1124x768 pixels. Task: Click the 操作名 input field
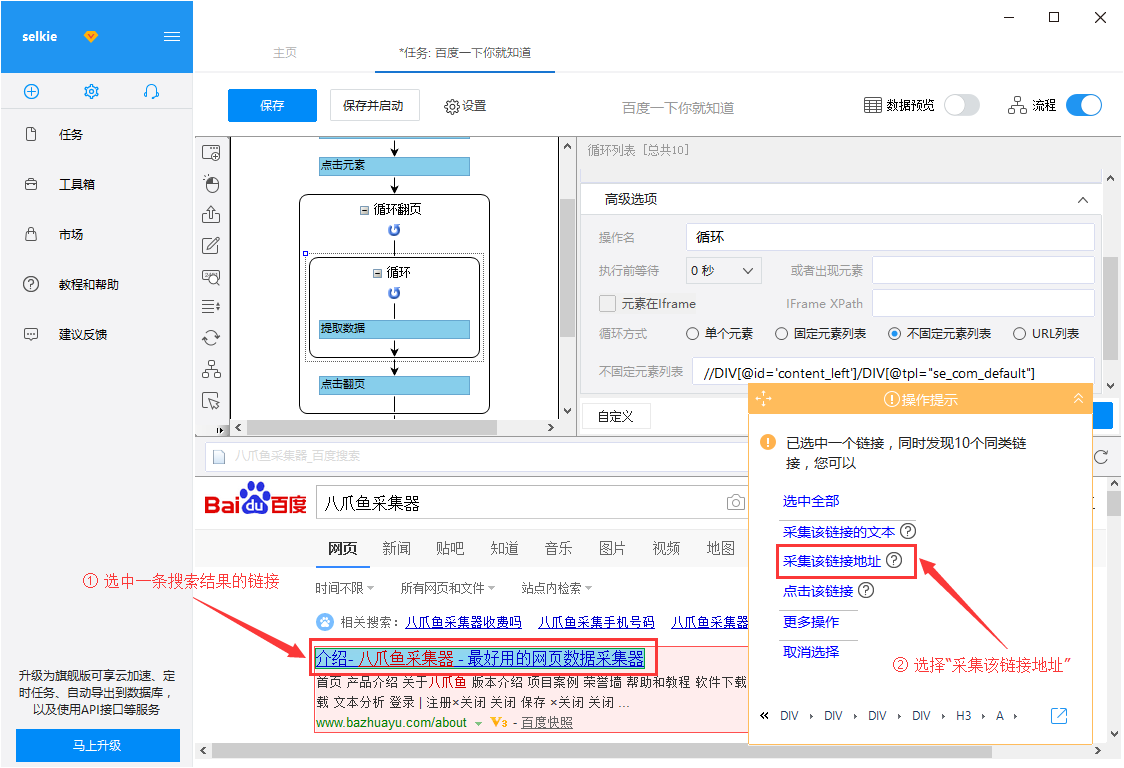[x=890, y=237]
